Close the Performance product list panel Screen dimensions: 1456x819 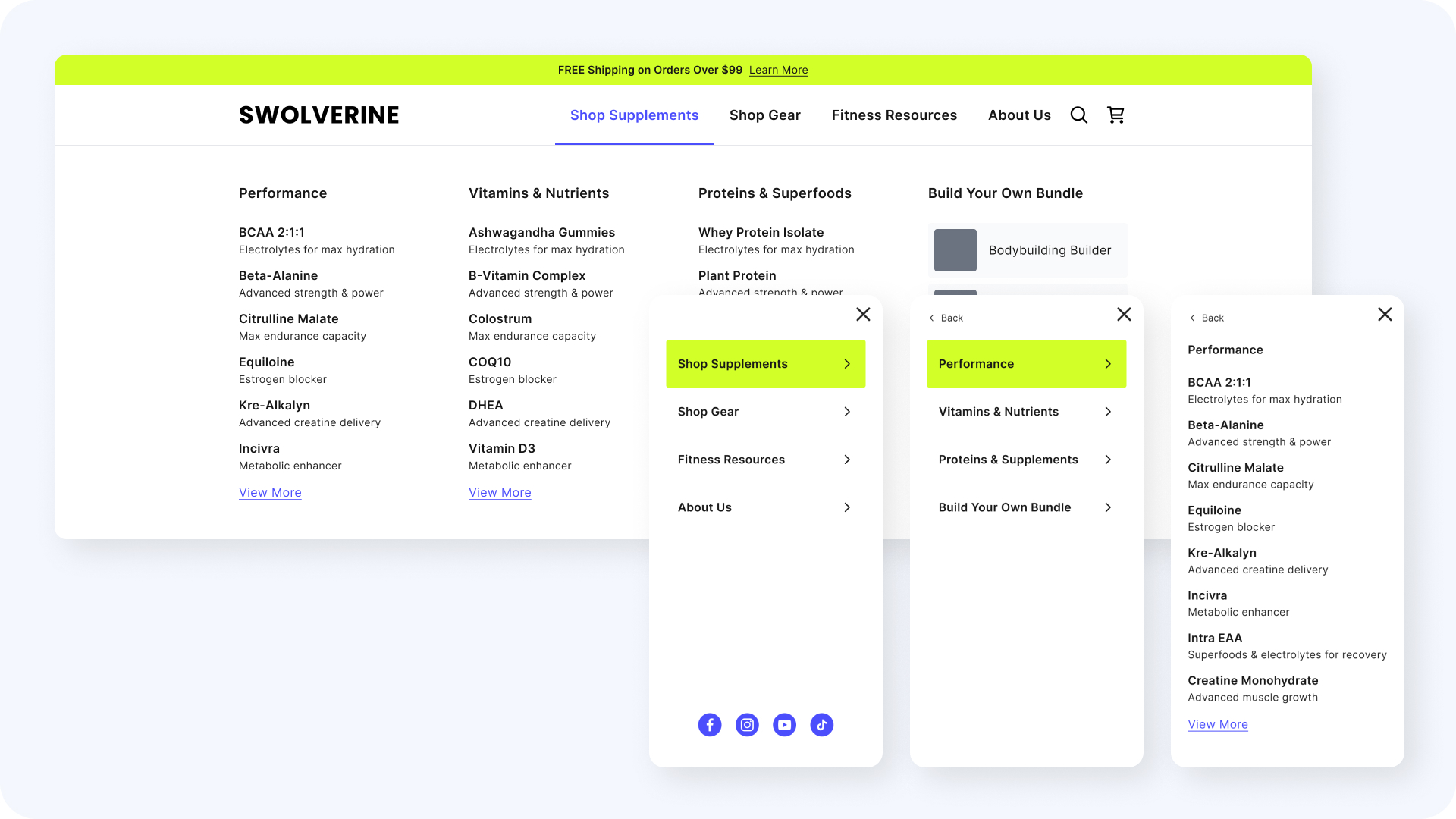point(1385,314)
